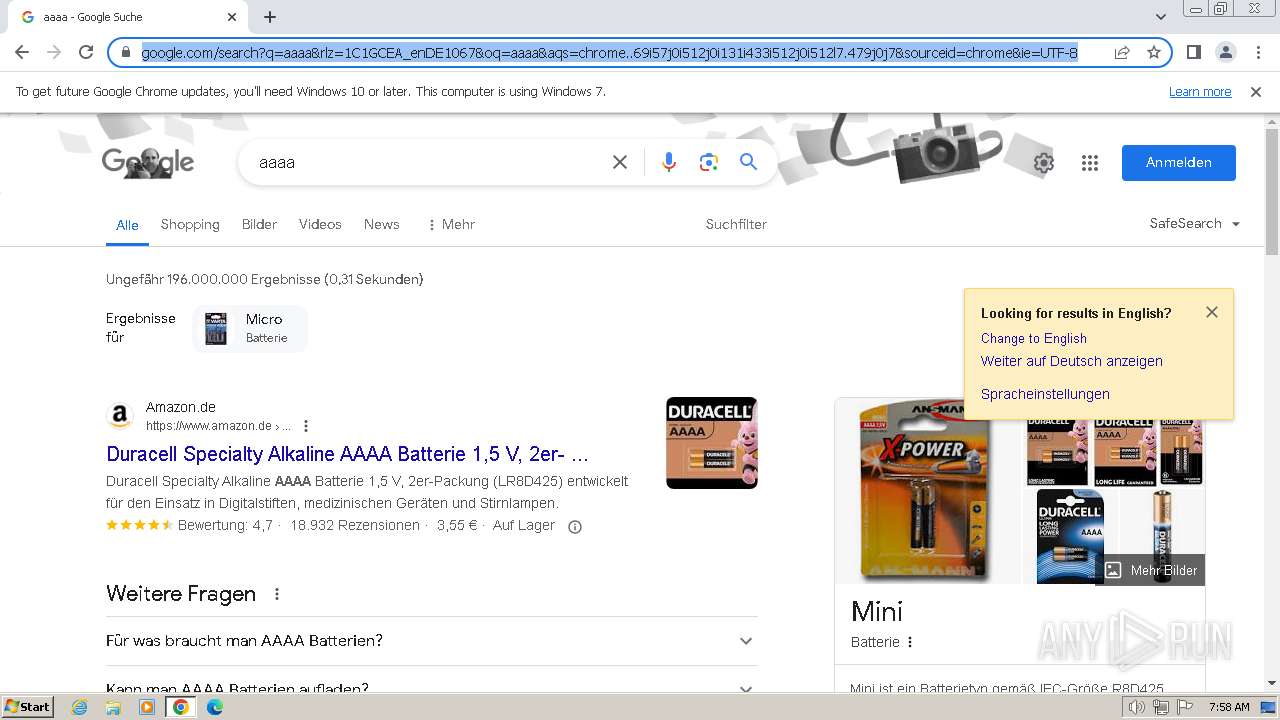Screen dimensions: 1280x720
Task: Expand 'Für was braucht man AAAA Batterien?'
Action: 431,641
